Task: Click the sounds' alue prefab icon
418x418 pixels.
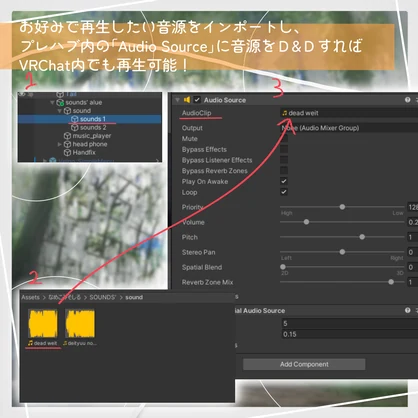Action: (x=60, y=102)
